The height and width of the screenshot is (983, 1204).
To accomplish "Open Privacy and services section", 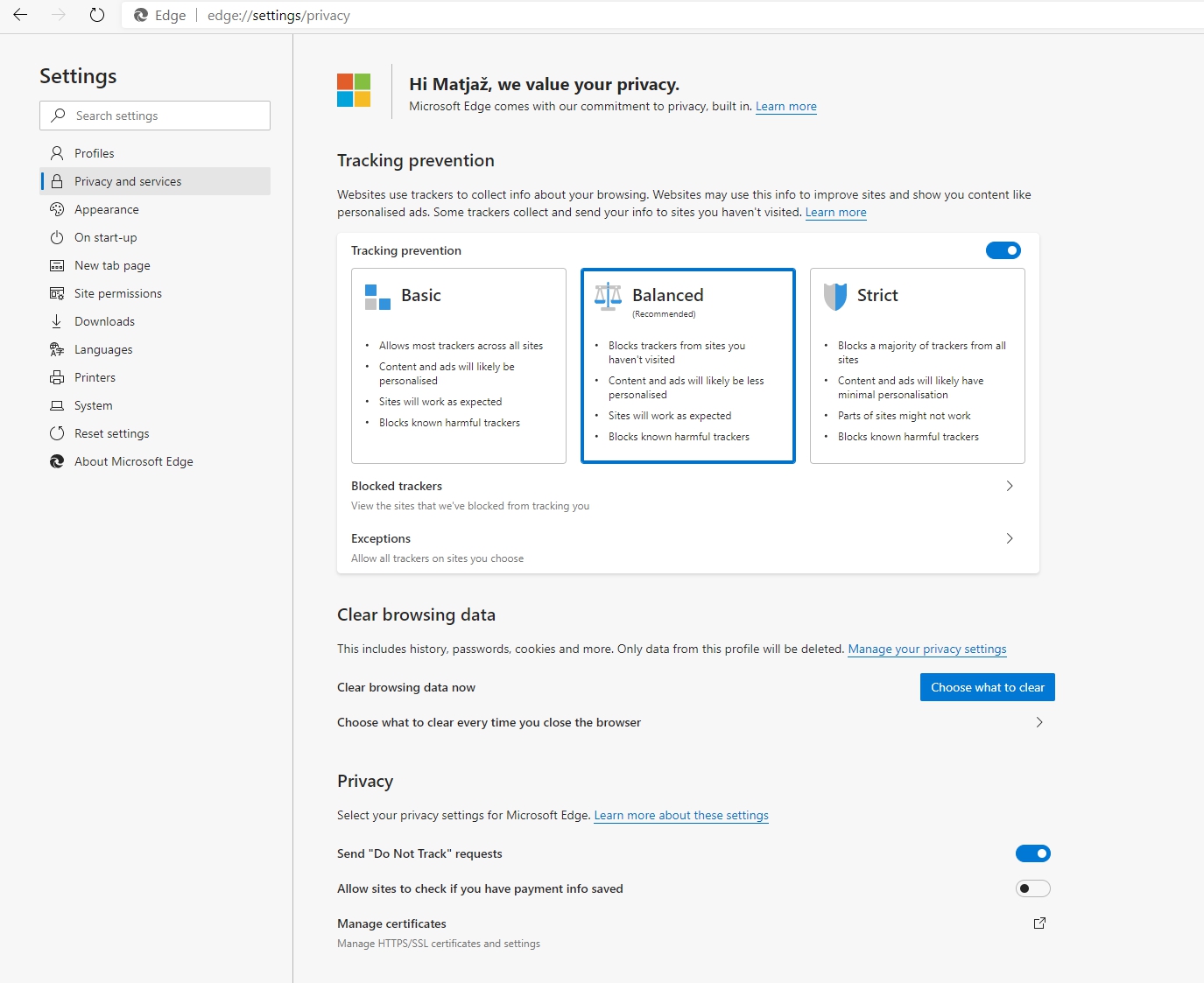I will pos(155,181).
